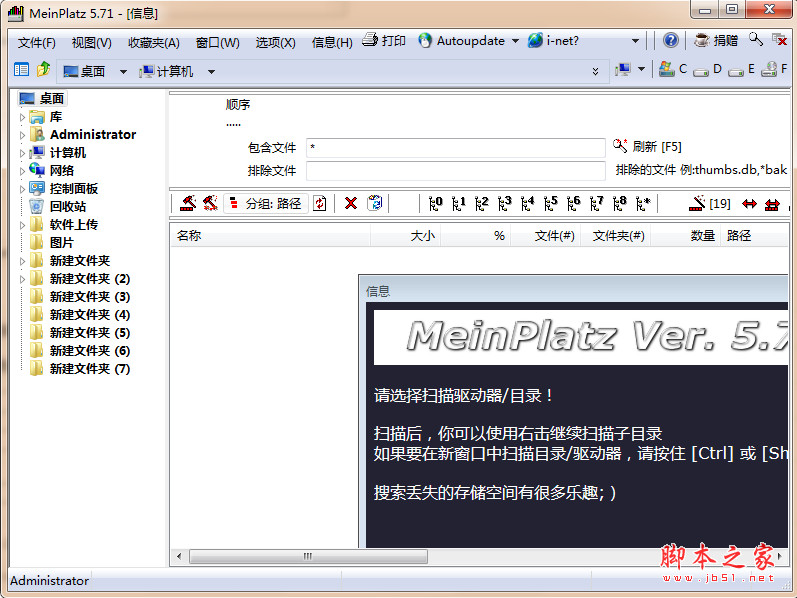The height and width of the screenshot is (598, 797).
Task: Click the red horizontal double-arrow icon
Action: [749, 204]
